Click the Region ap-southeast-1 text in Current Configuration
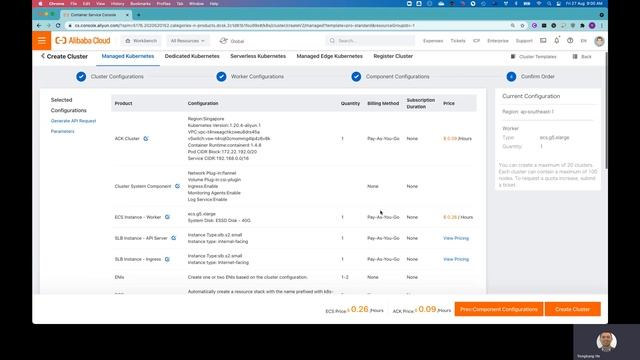The height and width of the screenshot is (360, 640). 528,111
